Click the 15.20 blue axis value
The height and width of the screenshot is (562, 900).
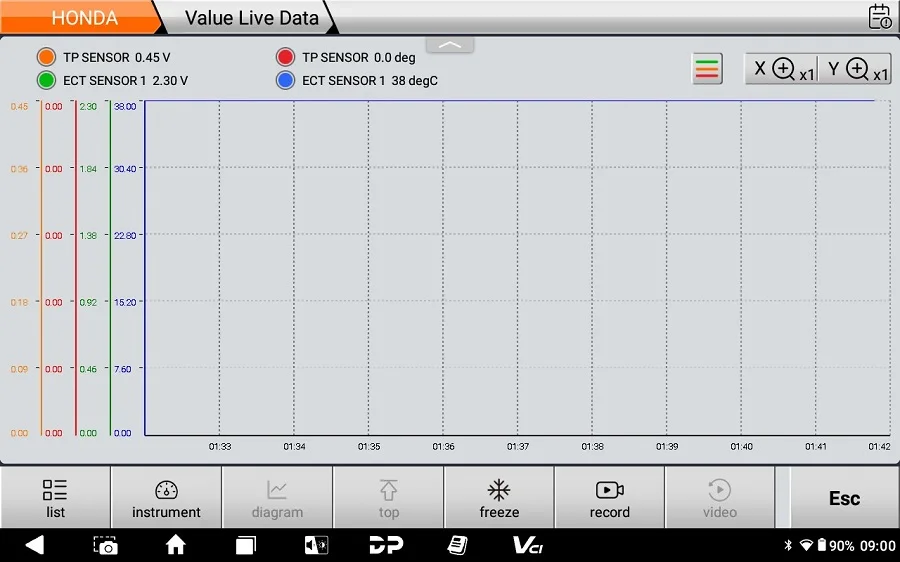coord(125,302)
